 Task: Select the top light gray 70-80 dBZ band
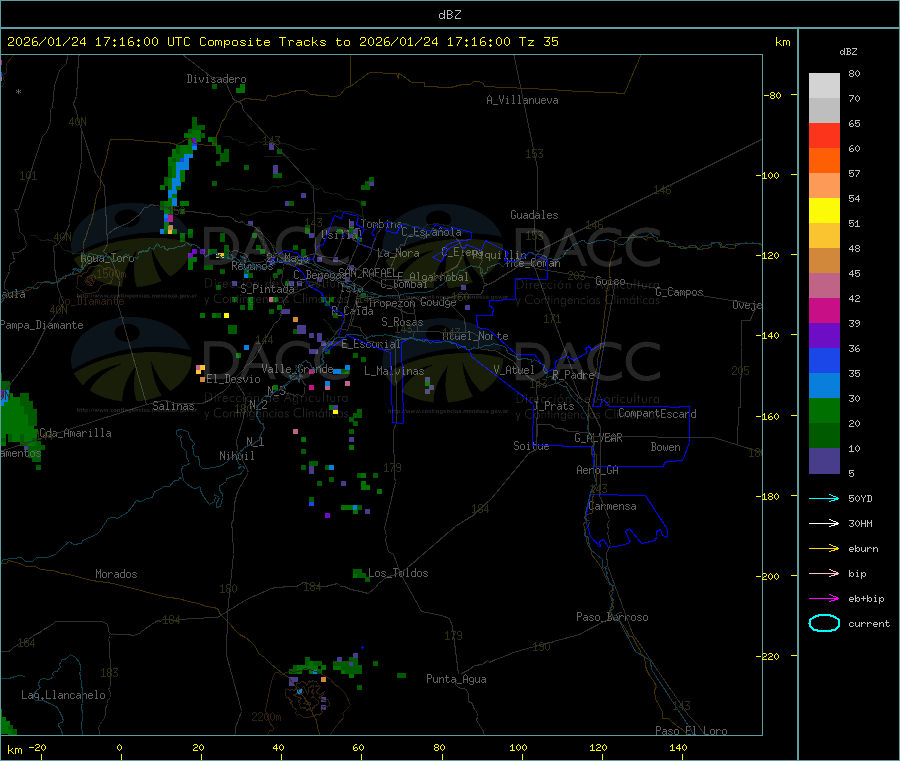pyautogui.click(x=824, y=86)
